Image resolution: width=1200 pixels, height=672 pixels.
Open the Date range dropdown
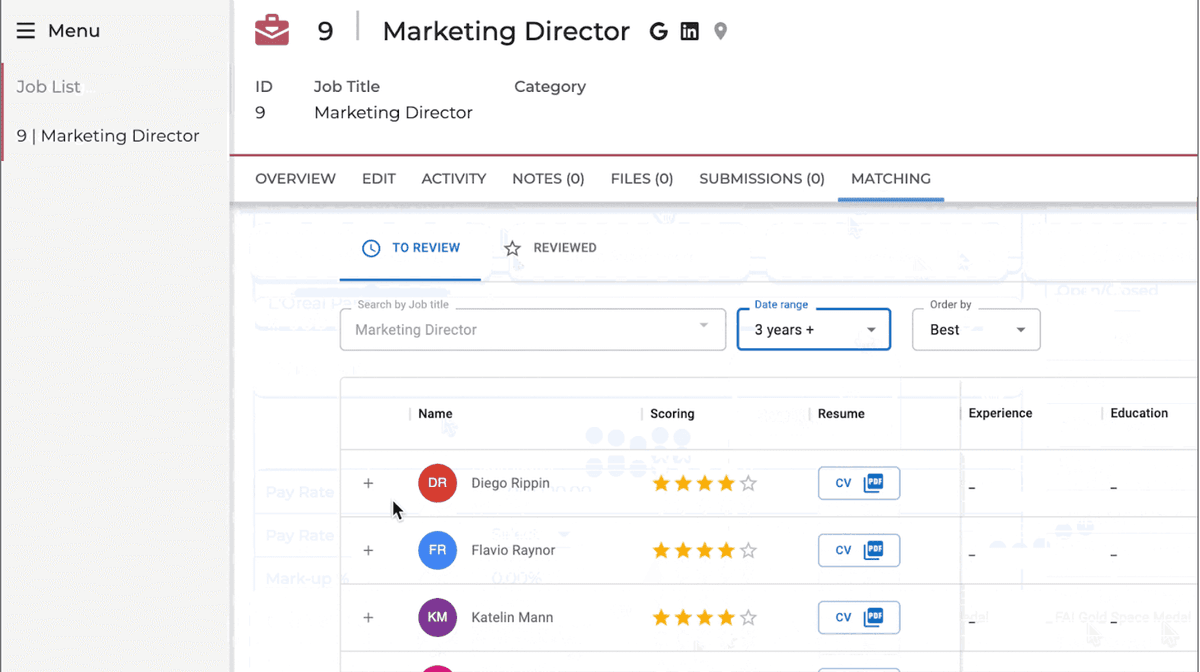tap(813, 330)
